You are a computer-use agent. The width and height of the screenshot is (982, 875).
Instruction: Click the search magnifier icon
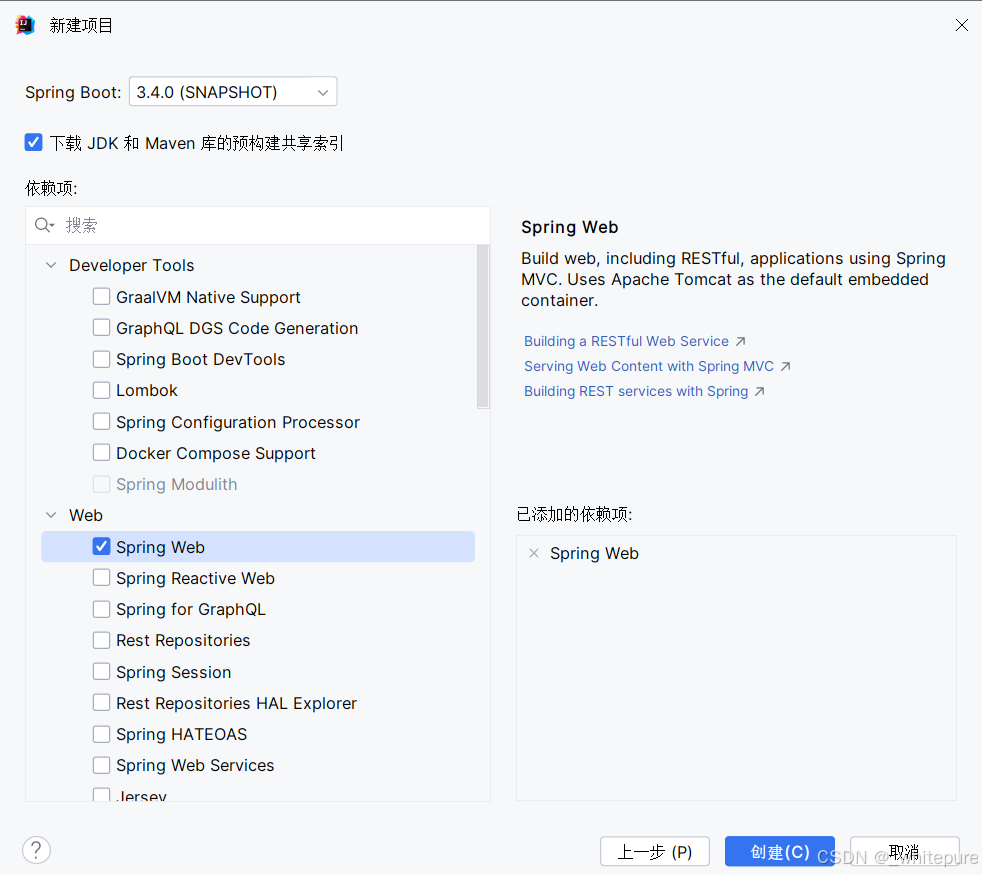click(44, 225)
